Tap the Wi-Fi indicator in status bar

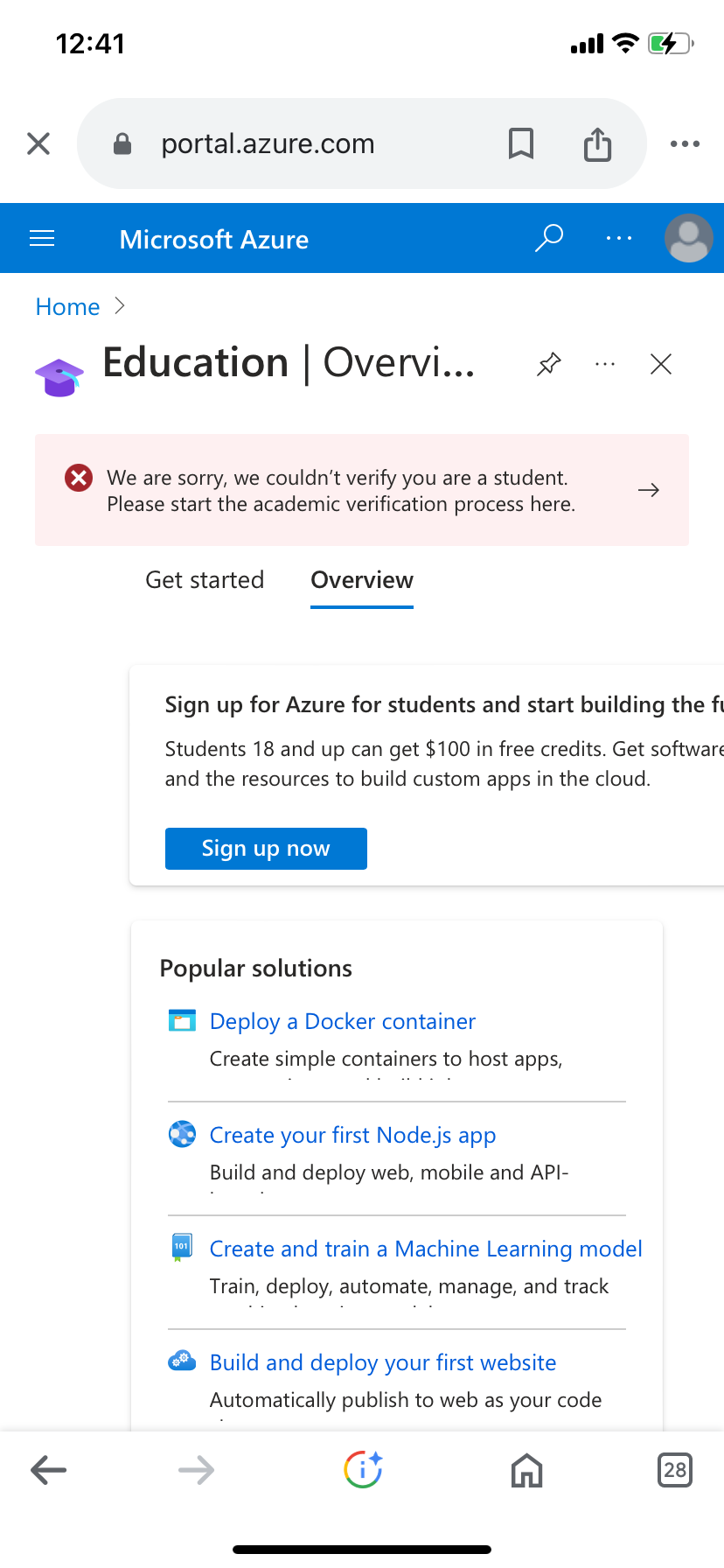click(x=625, y=43)
